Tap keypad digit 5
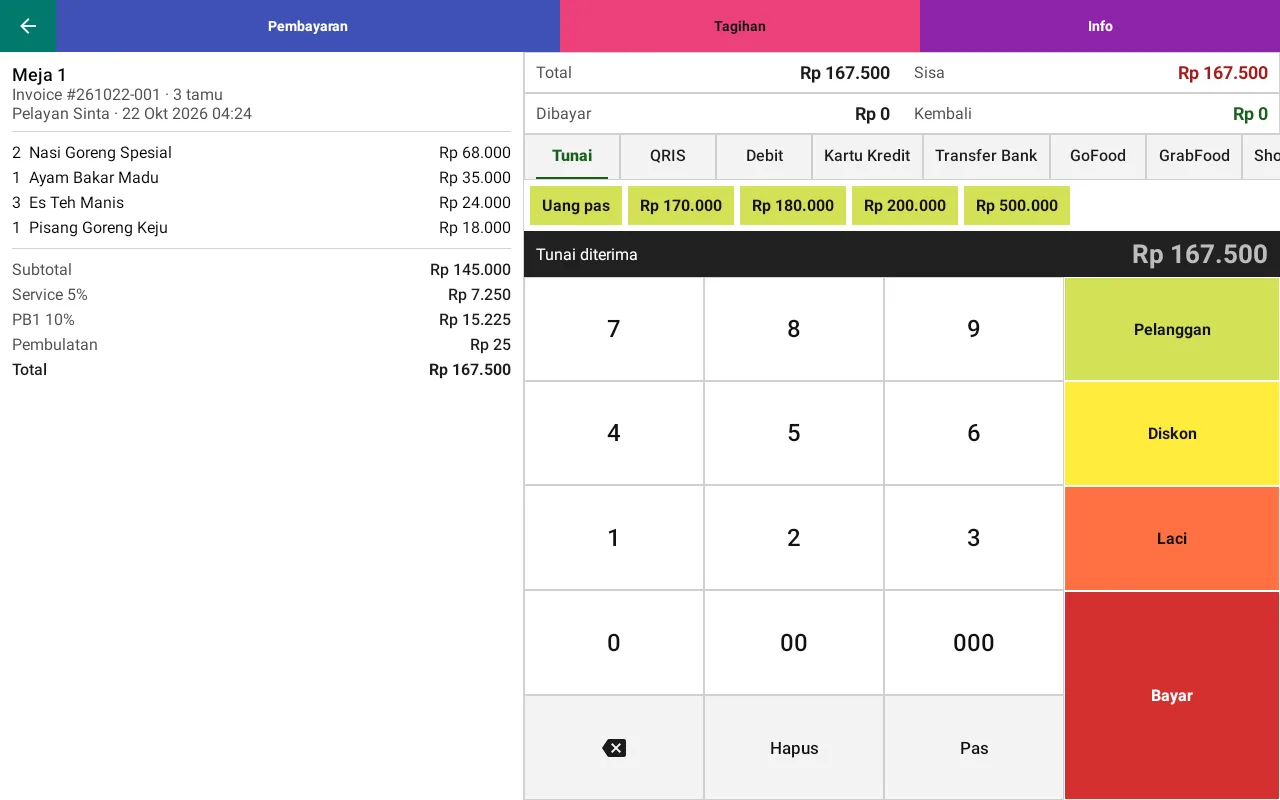Viewport: 1280px width, 800px height. [794, 433]
